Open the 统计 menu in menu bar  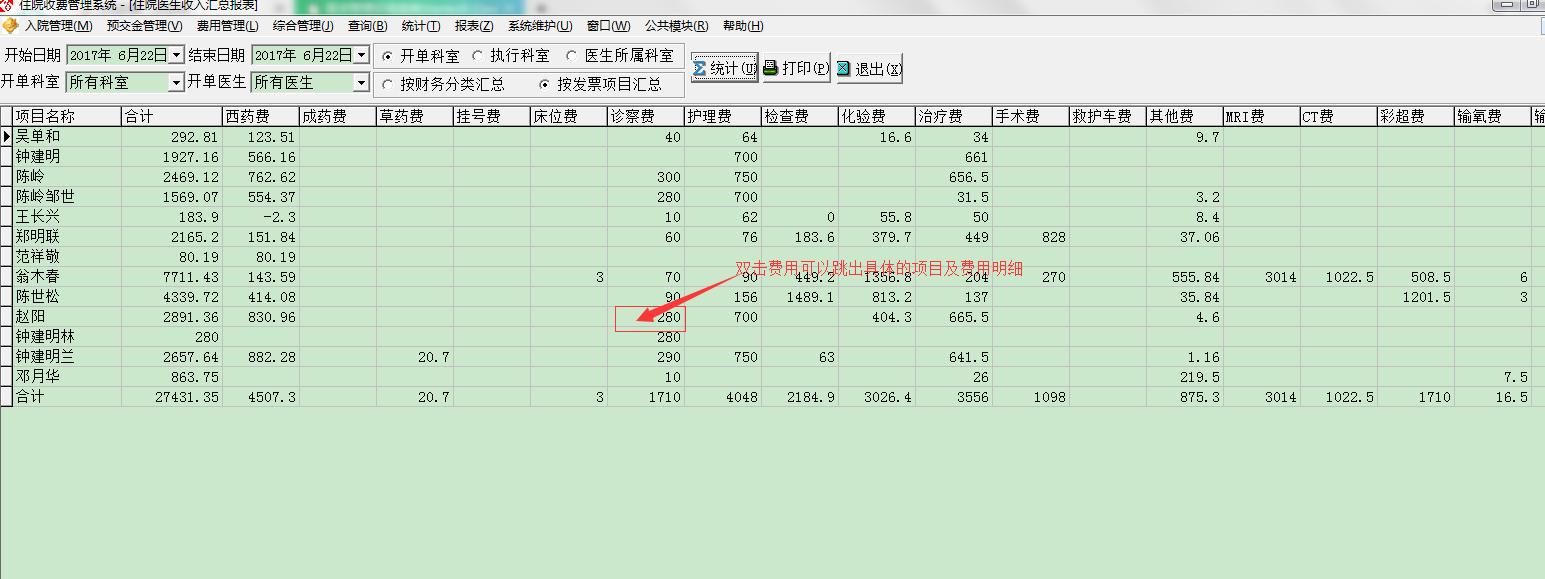point(420,26)
